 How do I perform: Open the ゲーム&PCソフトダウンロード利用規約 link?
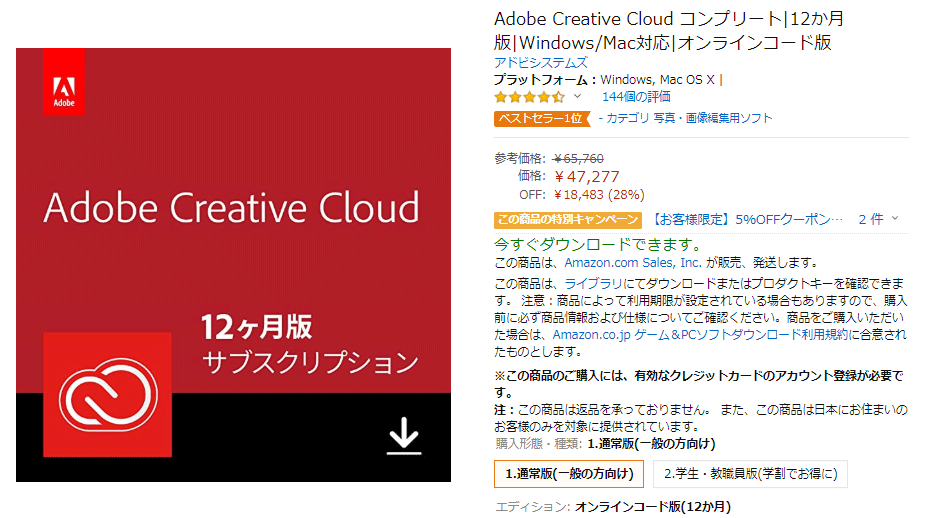tap(700, 335)
